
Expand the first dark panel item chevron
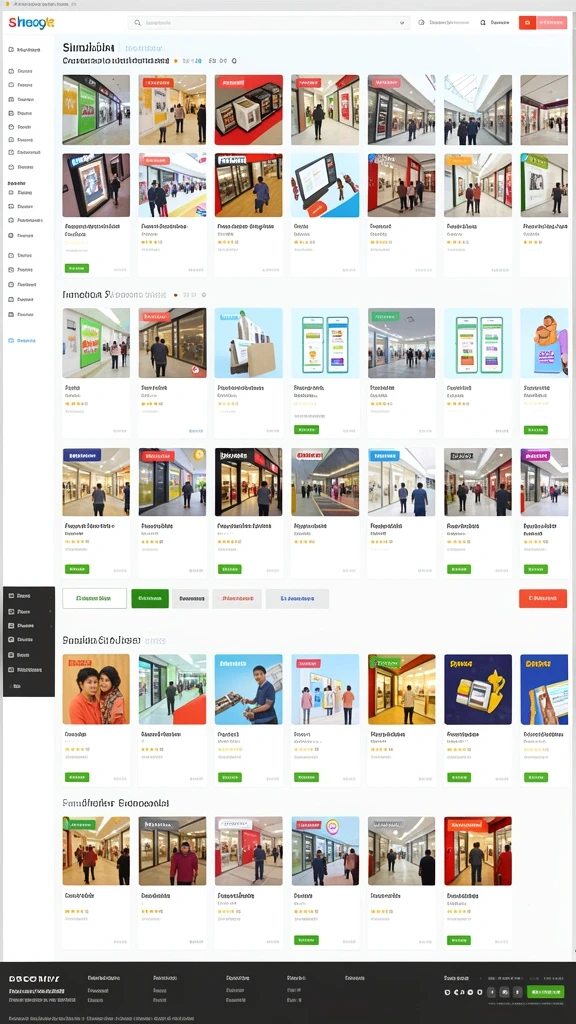(50, 596)
